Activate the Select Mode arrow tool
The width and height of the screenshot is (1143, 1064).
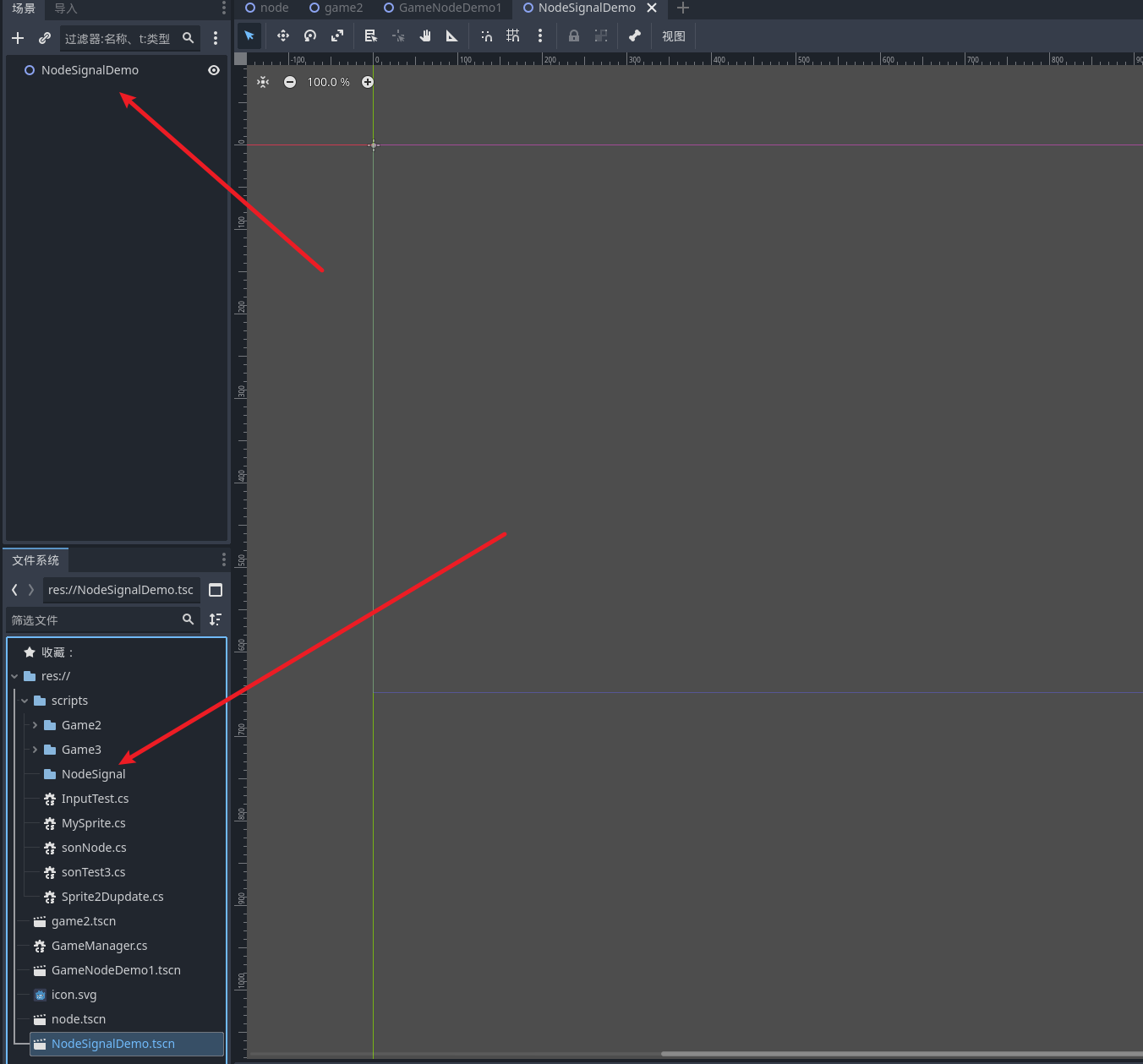249,35
